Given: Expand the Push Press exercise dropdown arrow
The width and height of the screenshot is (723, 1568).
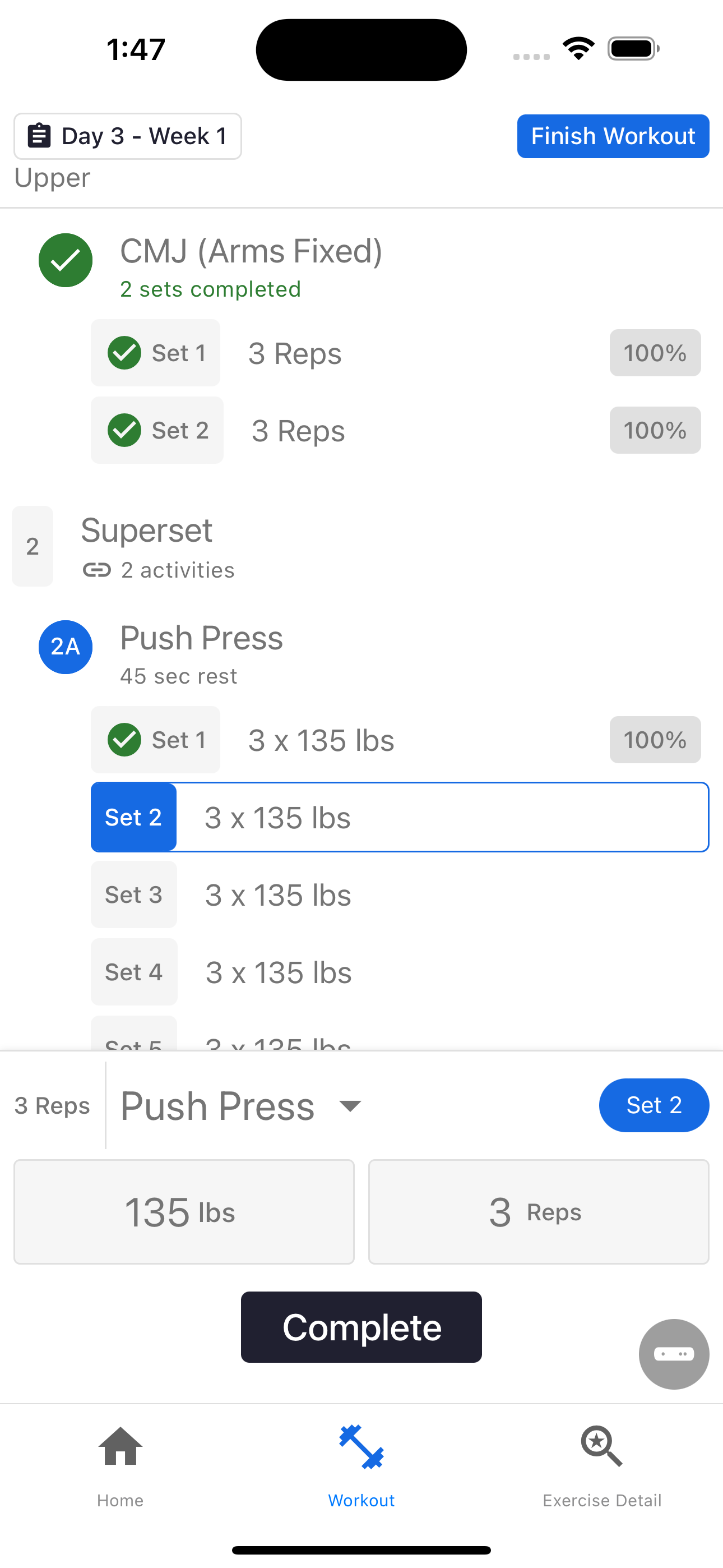Looking at the screenshot, I should point(350,1106).
